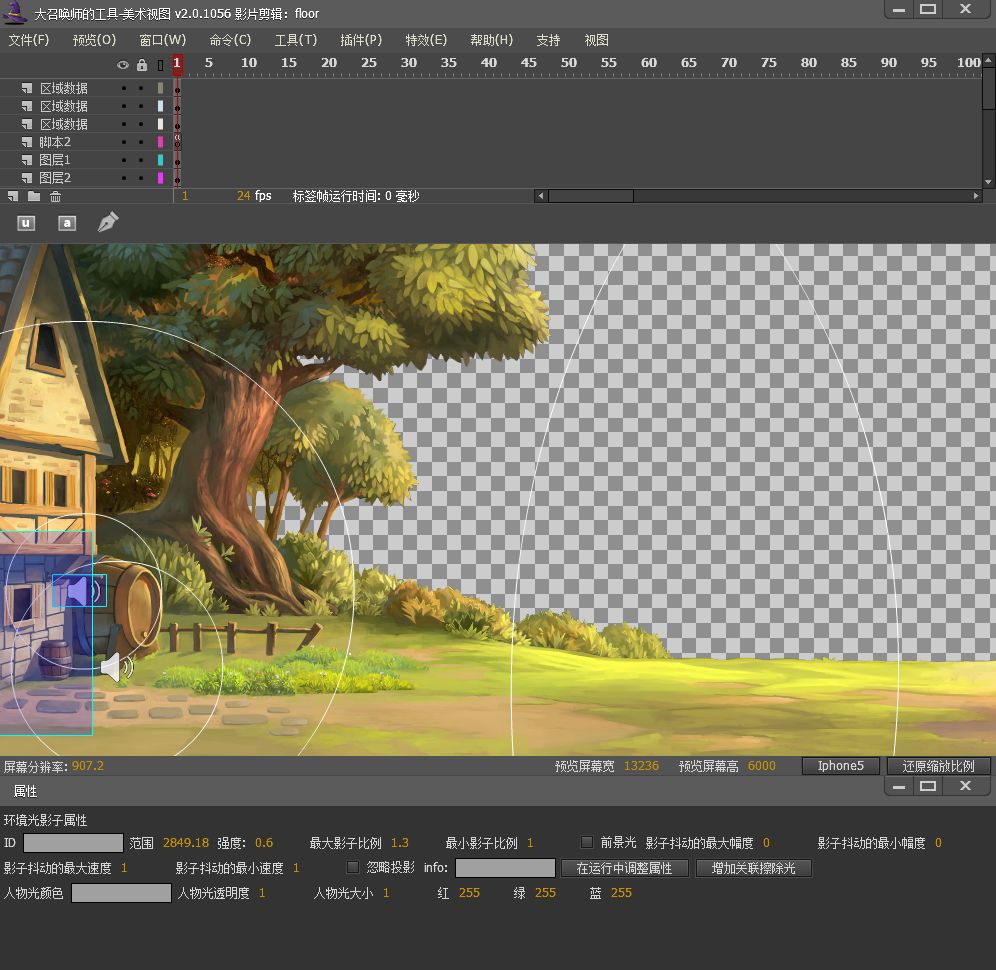Select the white speaker icon on canvas
996x970 pixels.
(x=118, y=666)
